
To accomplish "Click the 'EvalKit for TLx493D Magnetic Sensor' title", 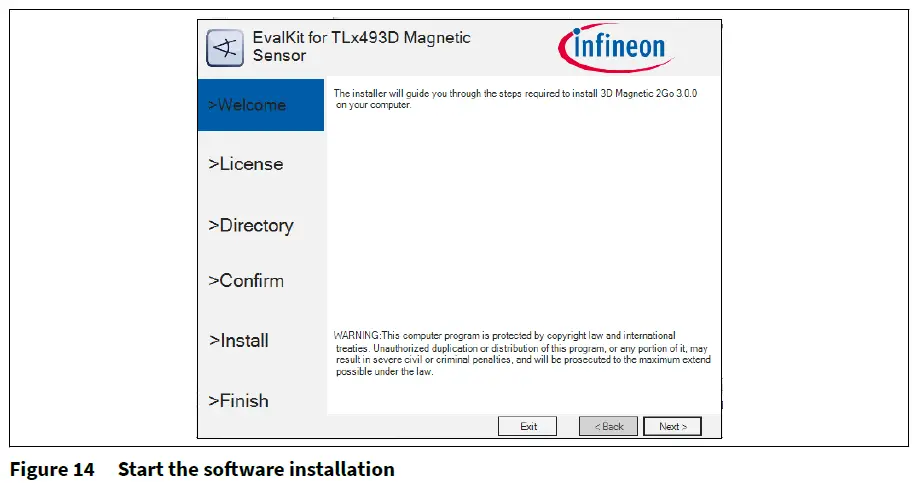I will (x=361, y=46).
